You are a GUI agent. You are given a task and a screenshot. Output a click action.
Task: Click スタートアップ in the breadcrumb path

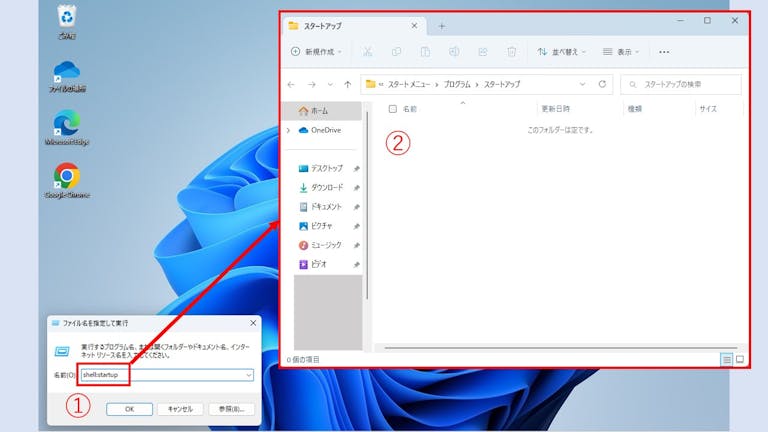click(x=502, y=84)
